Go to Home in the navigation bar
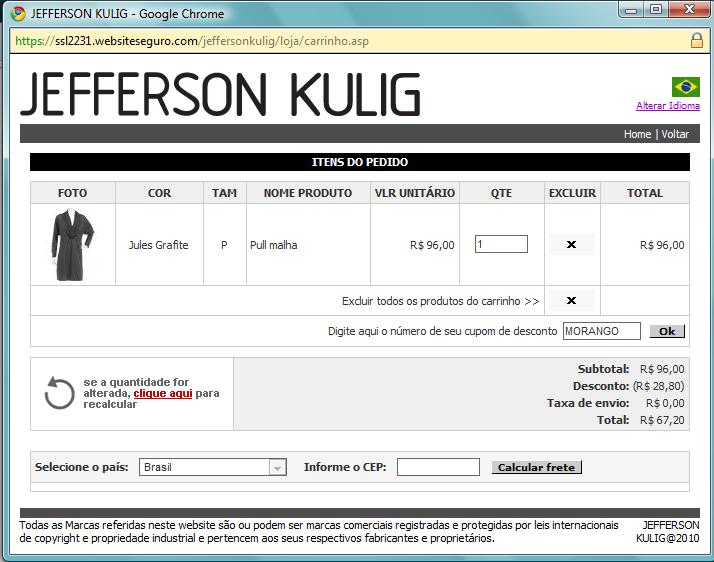 [637, 134]
